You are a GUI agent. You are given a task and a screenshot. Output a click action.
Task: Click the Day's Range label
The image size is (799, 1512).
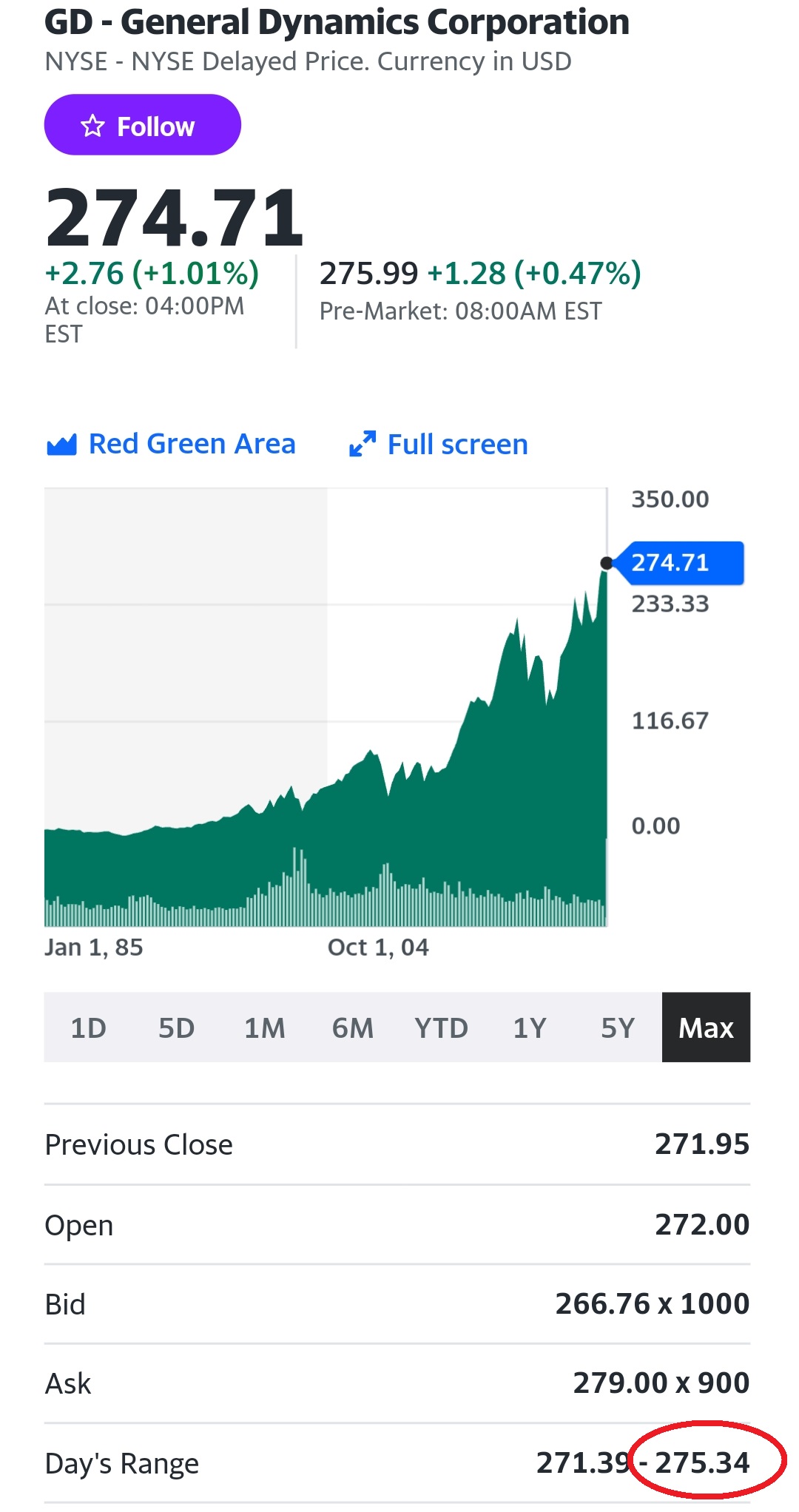122,1464
